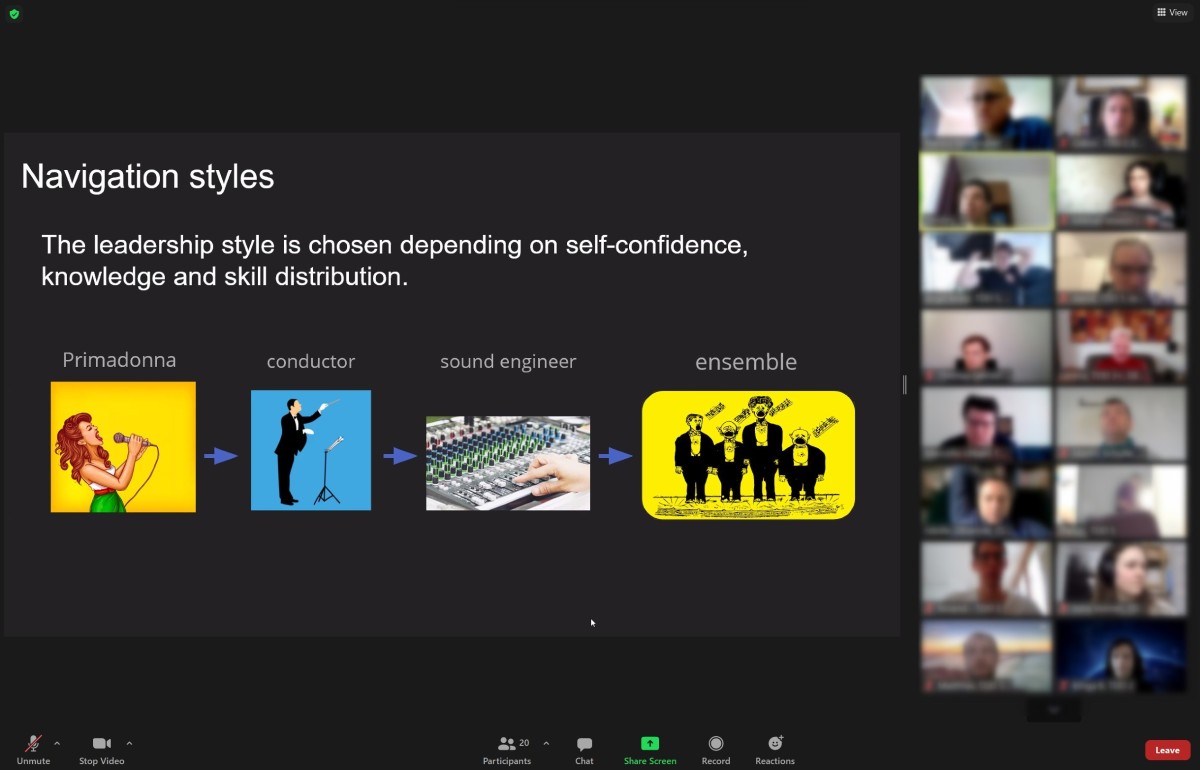Click the scrollbar beside the shared slide
The width and height of the screenshot is (1200, 770).
point(903,384)
